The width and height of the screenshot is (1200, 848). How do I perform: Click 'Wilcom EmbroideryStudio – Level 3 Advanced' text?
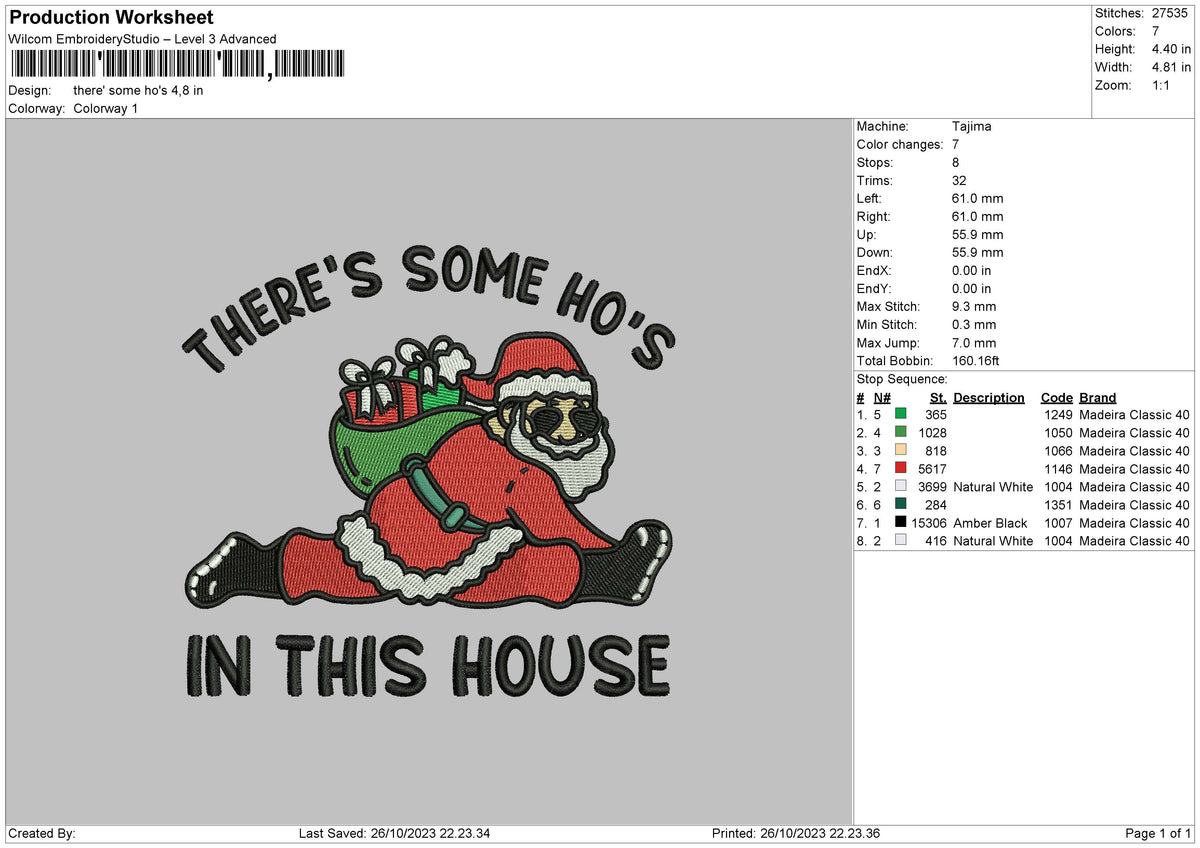pos(142,39)
